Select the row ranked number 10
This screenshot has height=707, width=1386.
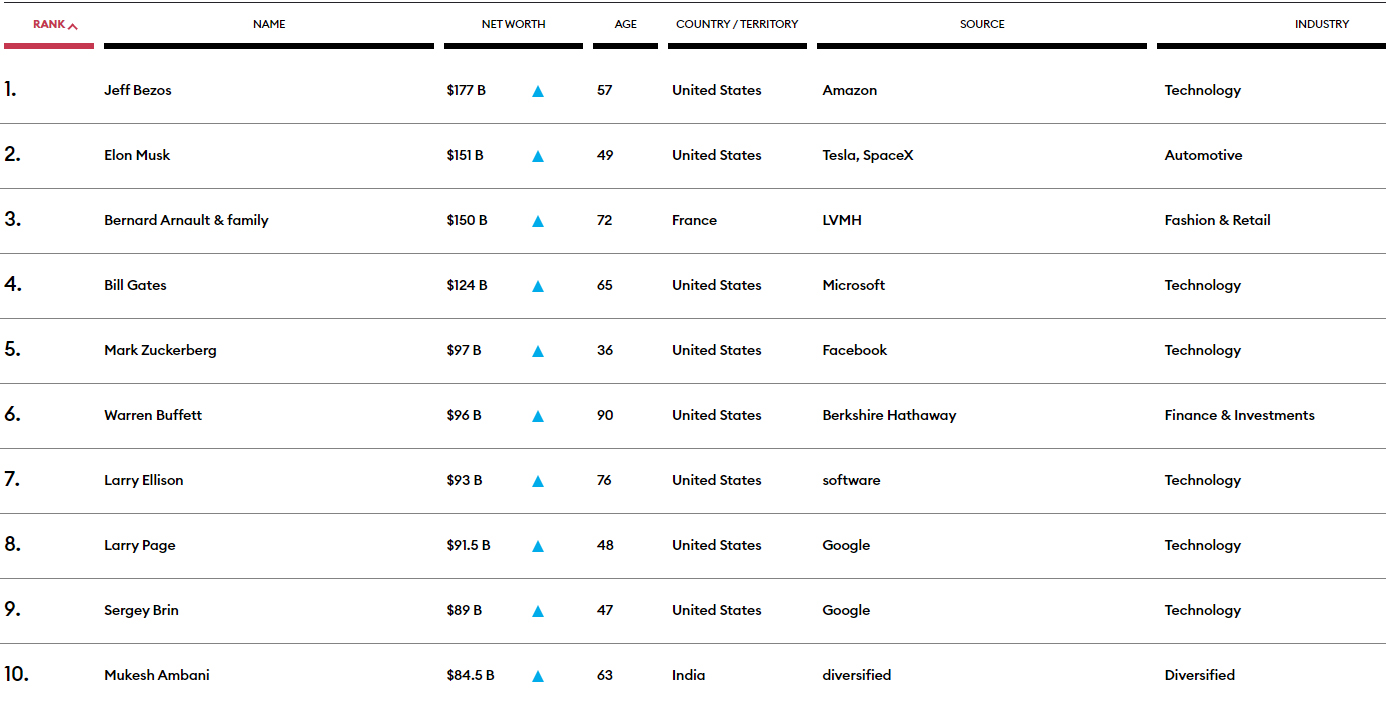coord(693,675)
